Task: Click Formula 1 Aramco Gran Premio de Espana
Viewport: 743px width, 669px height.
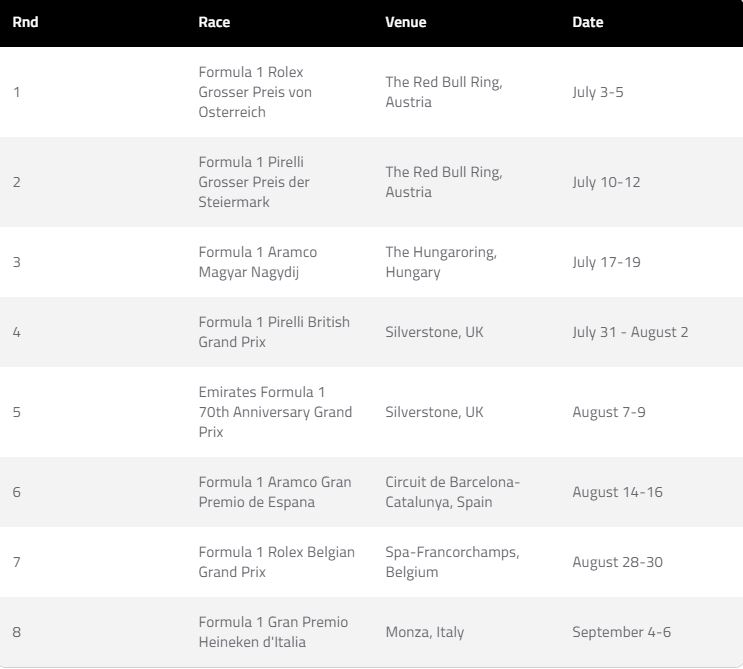Action: pyautogui.click(x=275, y=492)
